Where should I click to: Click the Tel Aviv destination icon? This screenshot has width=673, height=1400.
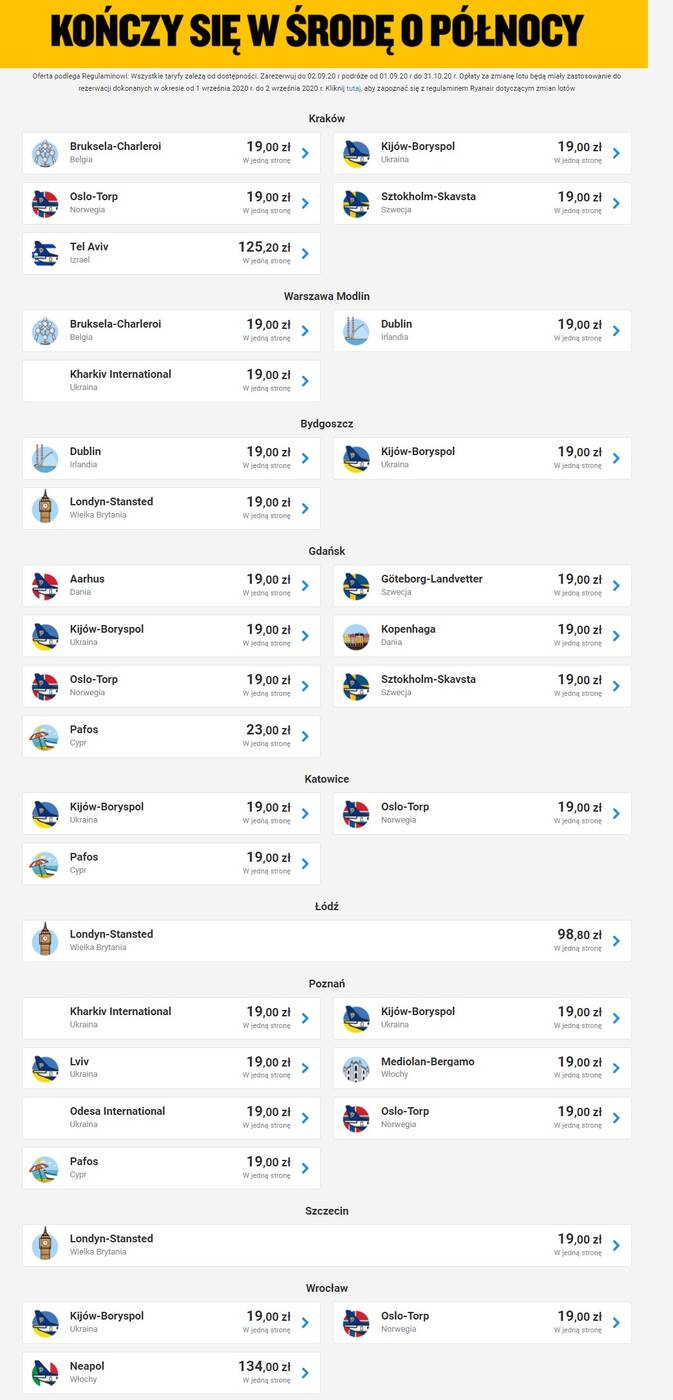45,253
